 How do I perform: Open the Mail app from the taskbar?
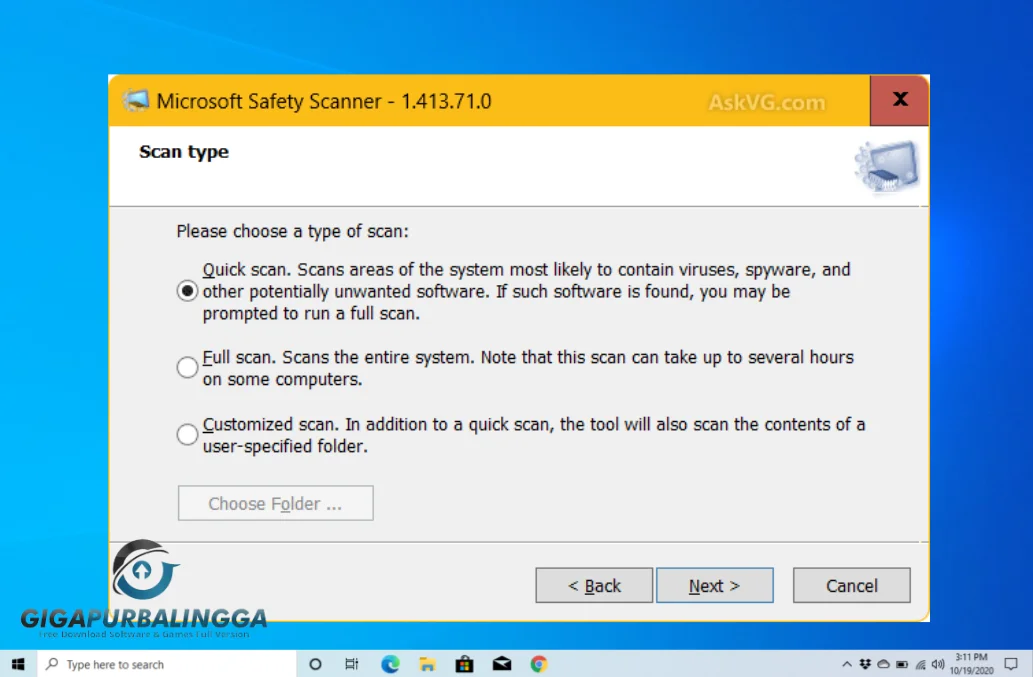pos(500,663)
